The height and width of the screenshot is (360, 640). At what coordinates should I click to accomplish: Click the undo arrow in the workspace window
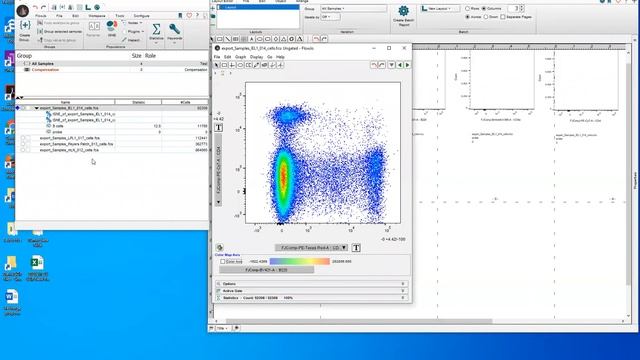coord(35,7)
